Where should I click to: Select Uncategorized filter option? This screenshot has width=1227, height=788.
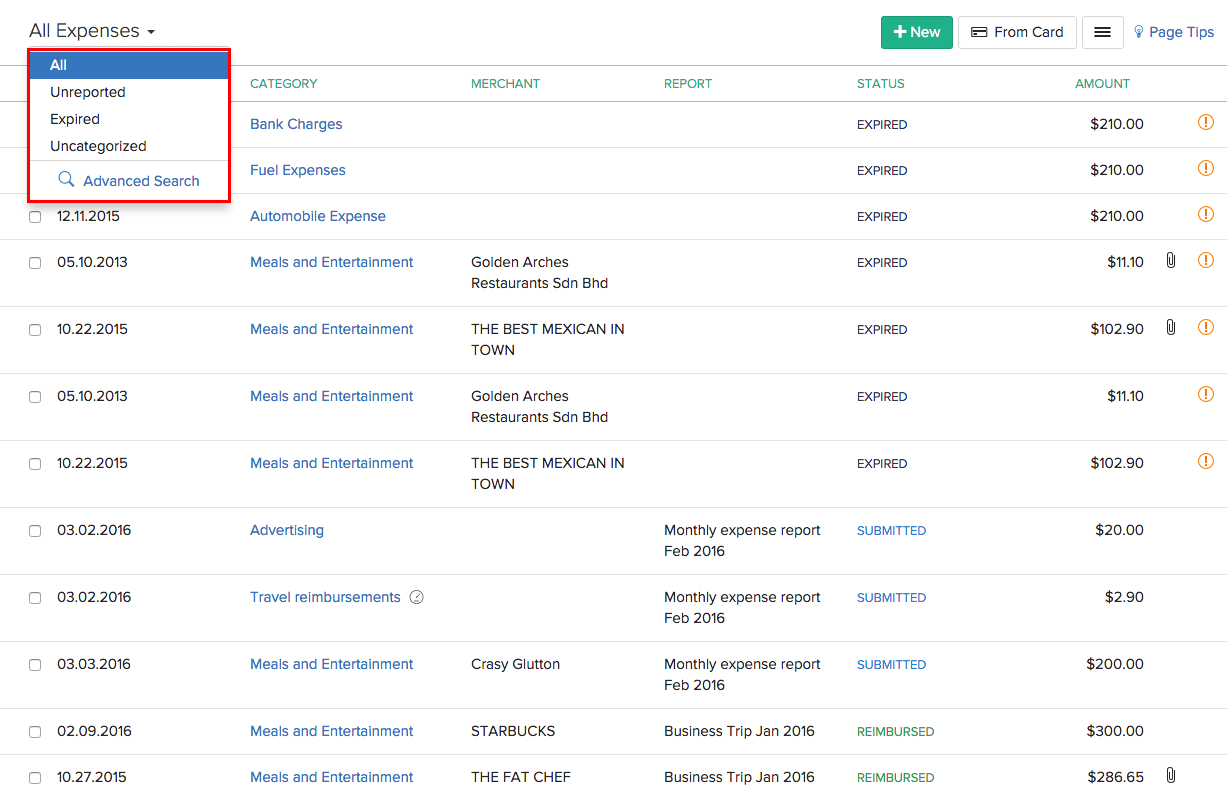(x=98, y=146)
